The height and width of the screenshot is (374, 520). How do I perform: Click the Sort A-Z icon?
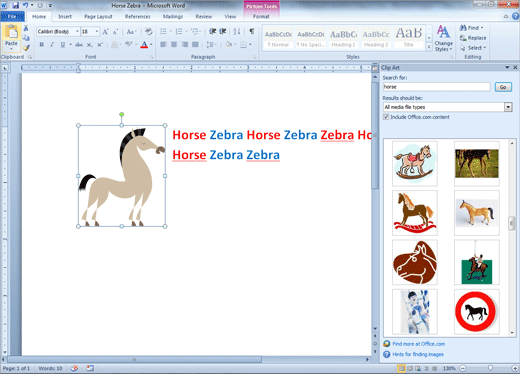(x=237, y=31)
